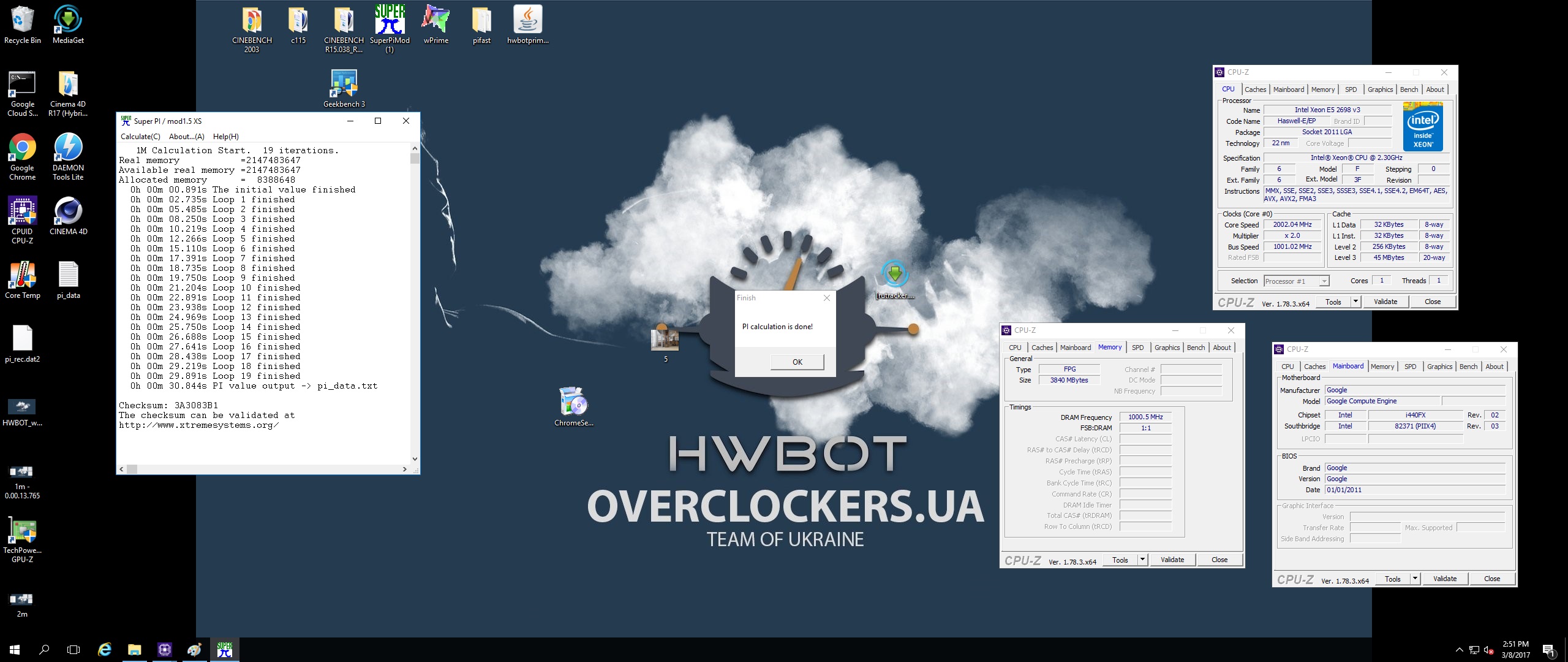This screenshot has width=1568, height=662.
Task: Open ChromeSetup installer icon
Action: tap(573, 406)
